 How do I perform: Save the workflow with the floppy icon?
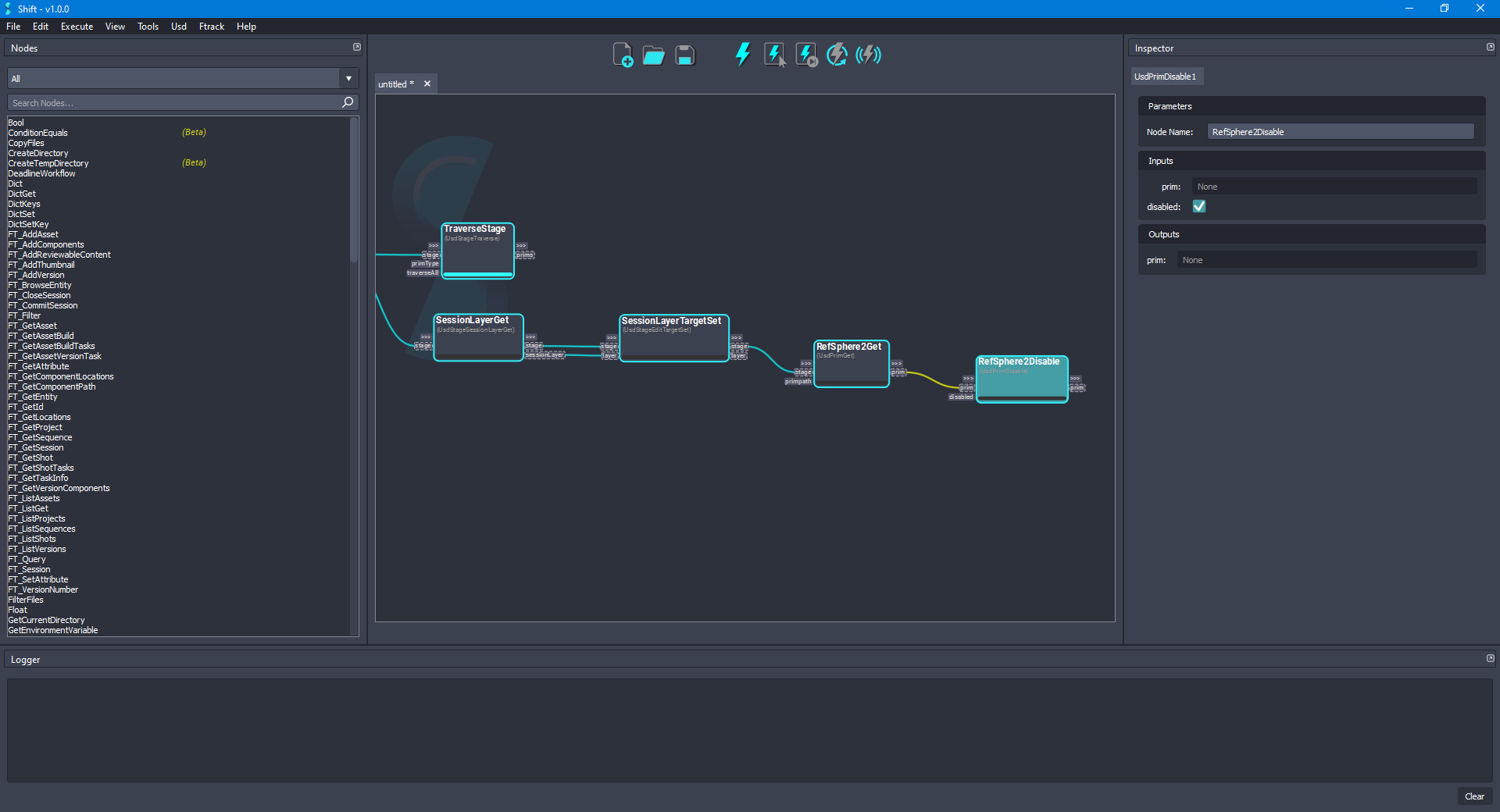685,55
